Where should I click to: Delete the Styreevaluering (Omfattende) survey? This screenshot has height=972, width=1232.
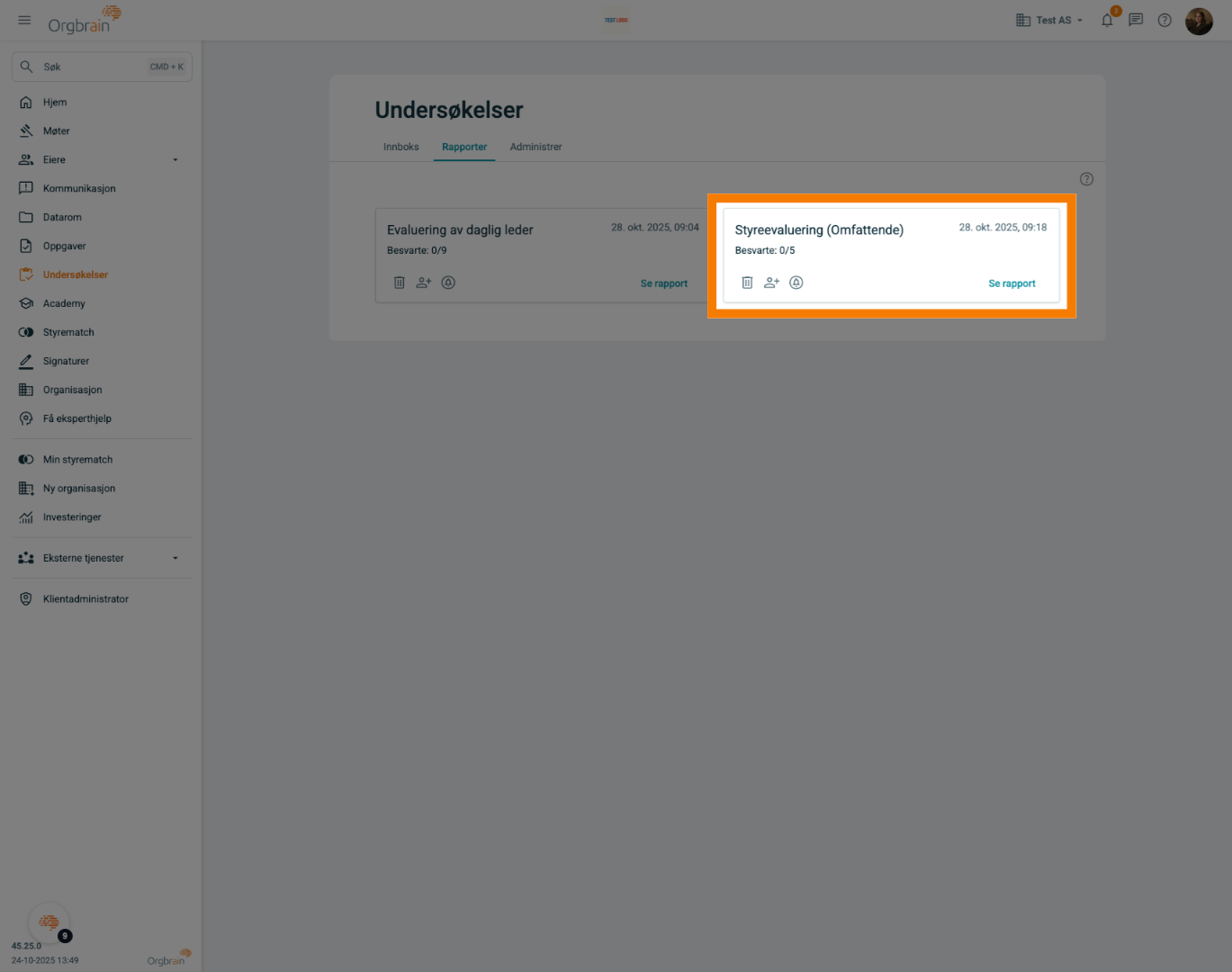[x=747, y=283]
